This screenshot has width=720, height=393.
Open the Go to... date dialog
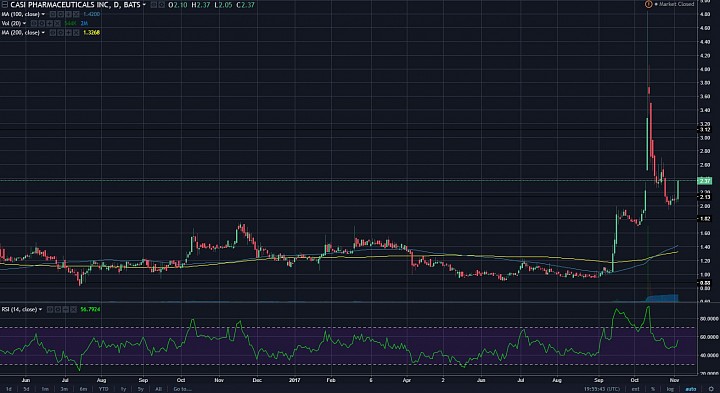(182, 389)
